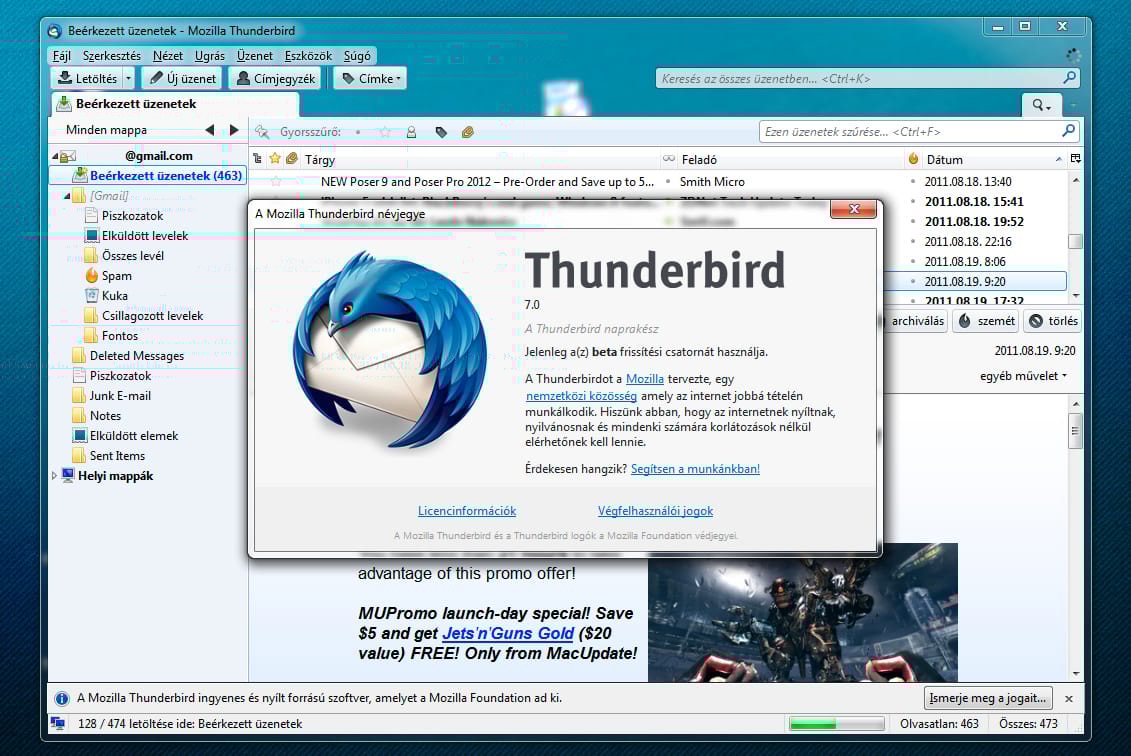Open the Címjegyzék address book
The height and width of the screenshot is (756, 1131).
pos(276,78)
